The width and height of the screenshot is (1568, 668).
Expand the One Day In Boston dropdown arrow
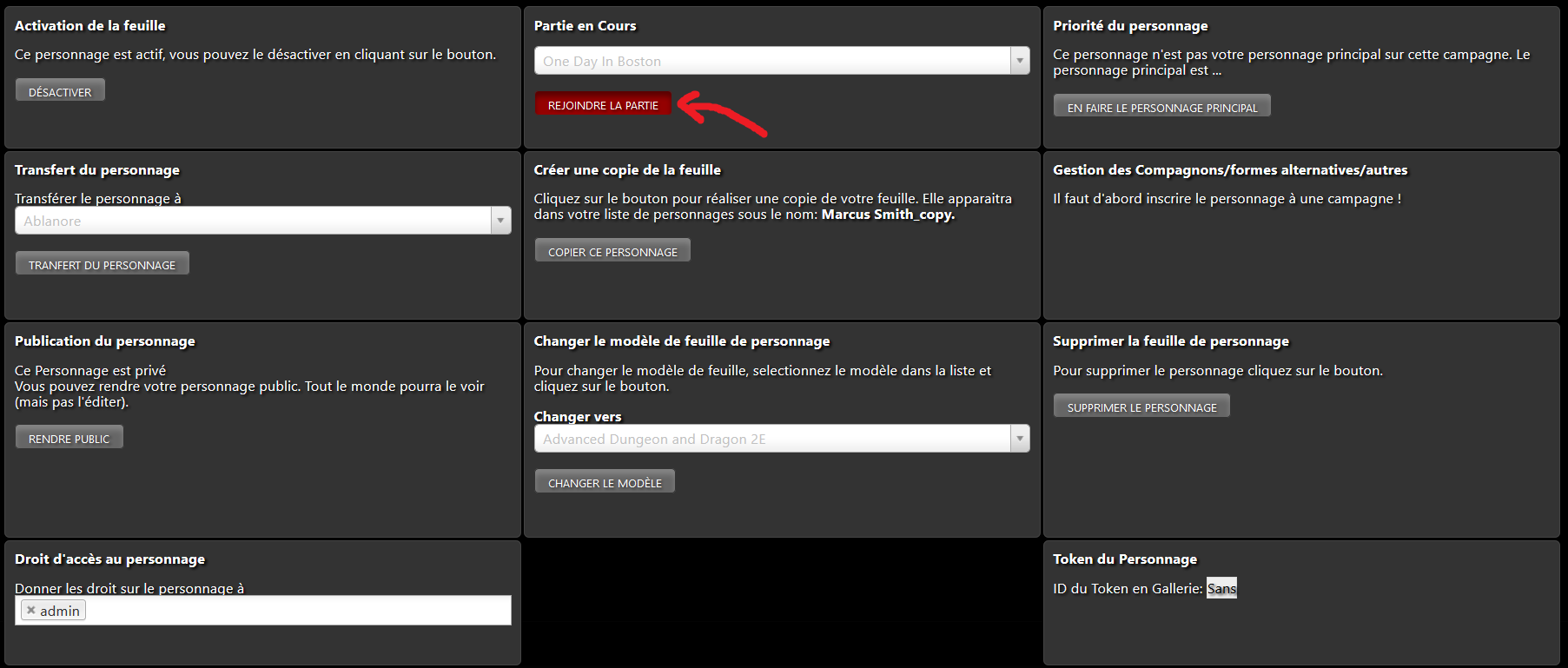pos(1020,61)
